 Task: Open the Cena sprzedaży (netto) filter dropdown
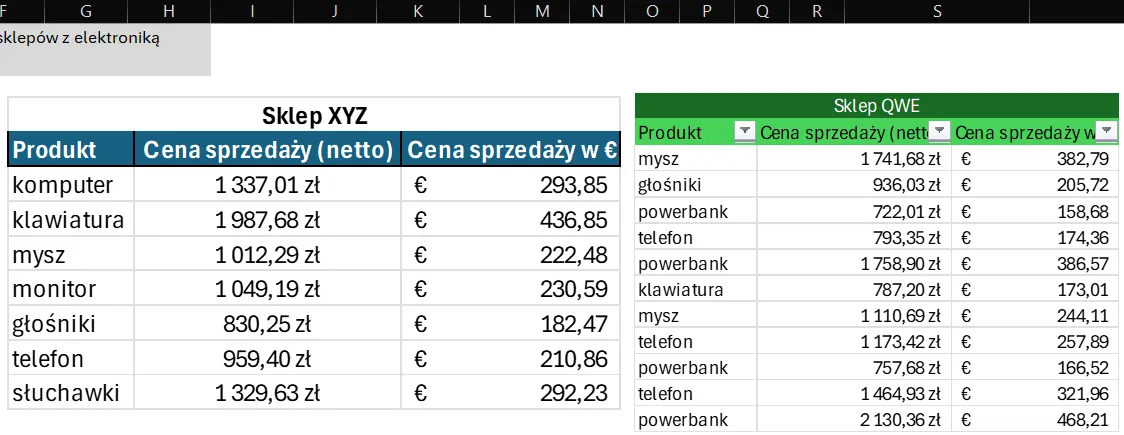[x=940, y=132]
